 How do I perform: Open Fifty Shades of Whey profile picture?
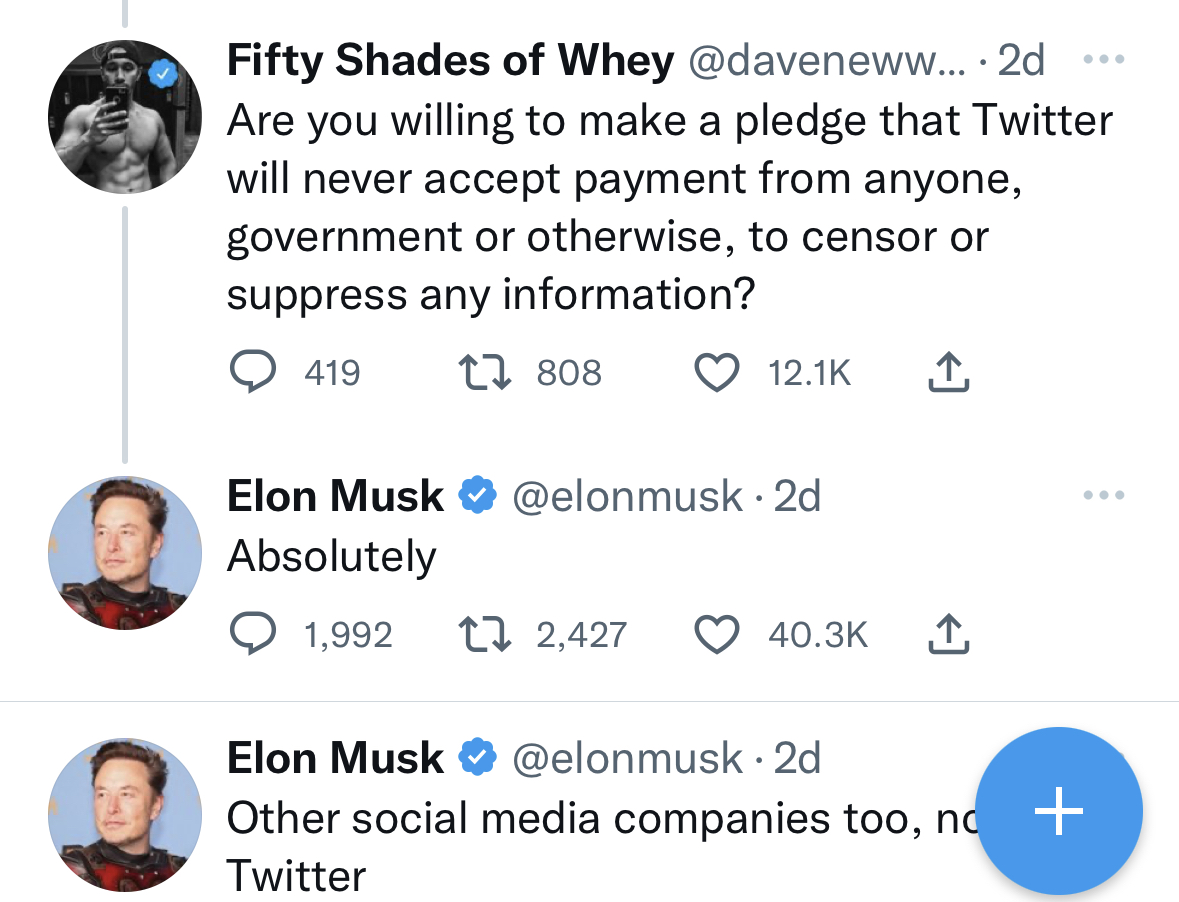pyautogui.click(x=125, y=116)
